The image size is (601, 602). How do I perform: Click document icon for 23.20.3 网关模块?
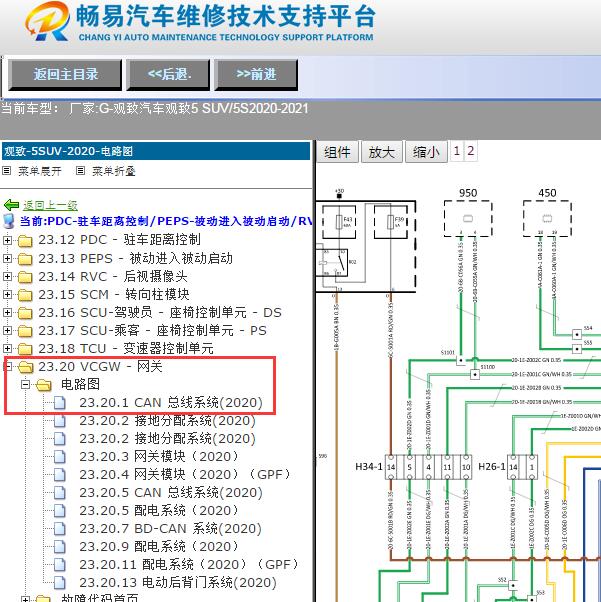[60, 457]
